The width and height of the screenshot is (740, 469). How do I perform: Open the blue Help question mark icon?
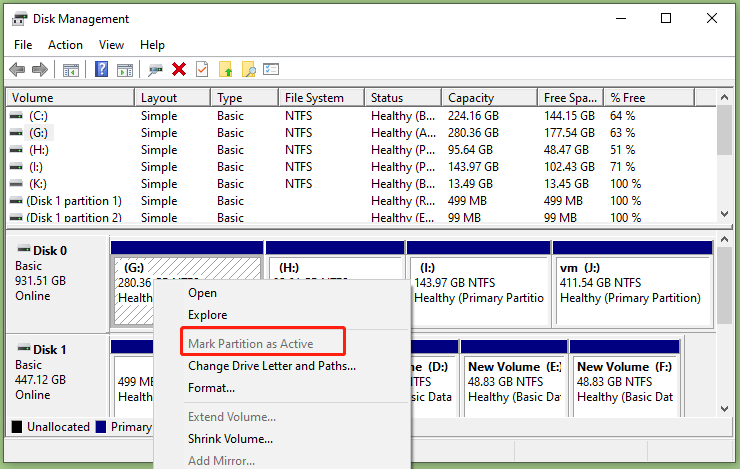click(x=101, y=69)
